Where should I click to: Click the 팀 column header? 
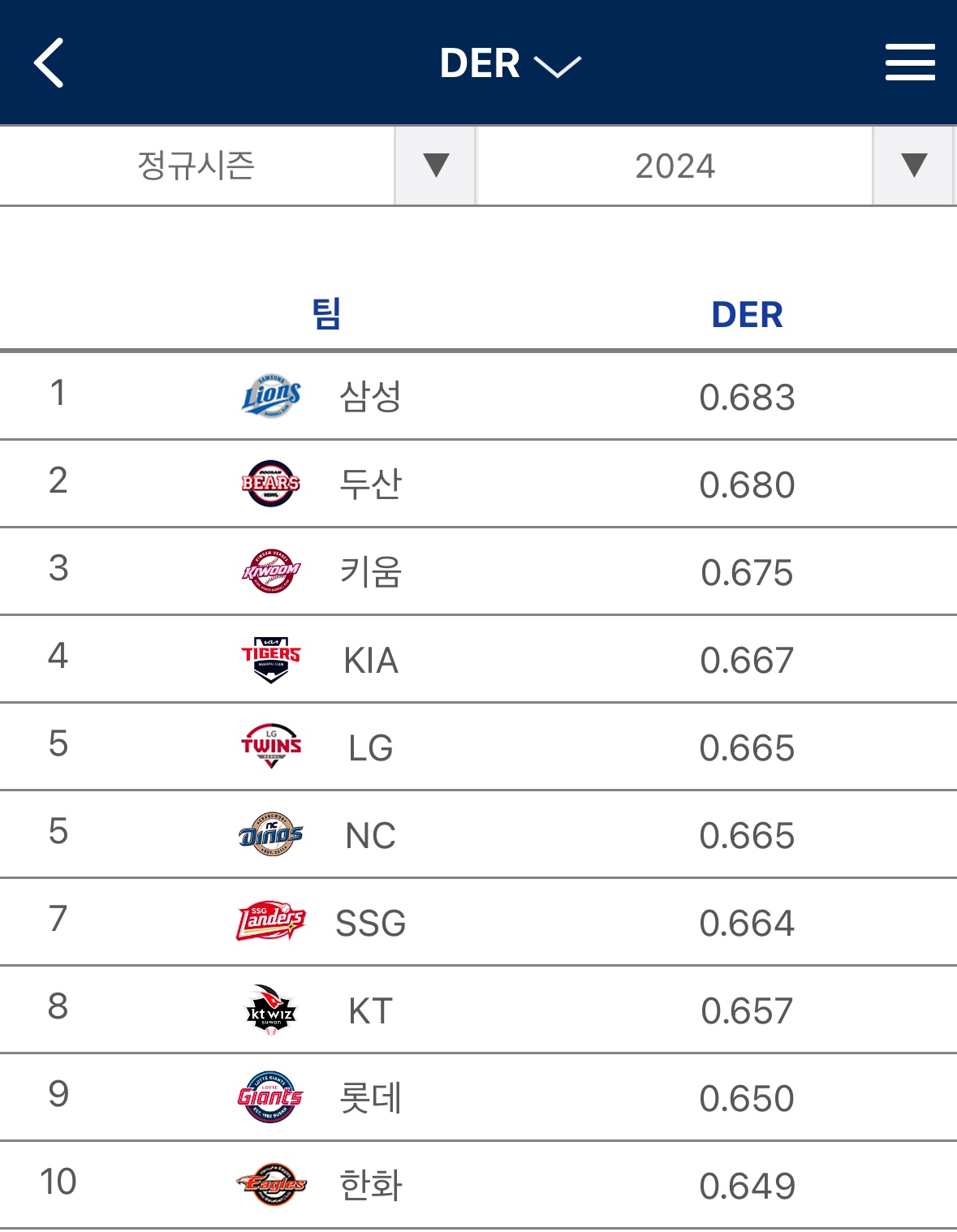(326, 314)
